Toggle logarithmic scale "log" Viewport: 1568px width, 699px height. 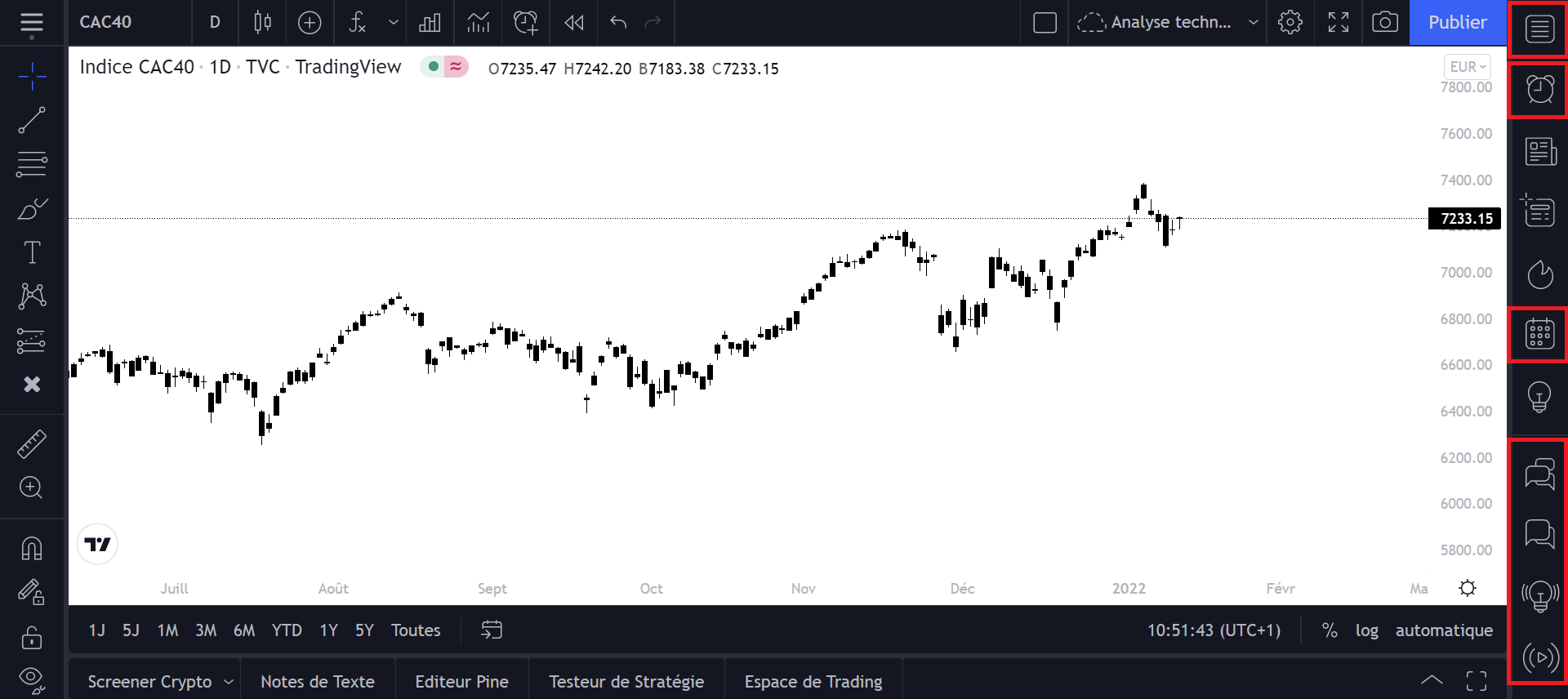click(x=1366, y=630)
